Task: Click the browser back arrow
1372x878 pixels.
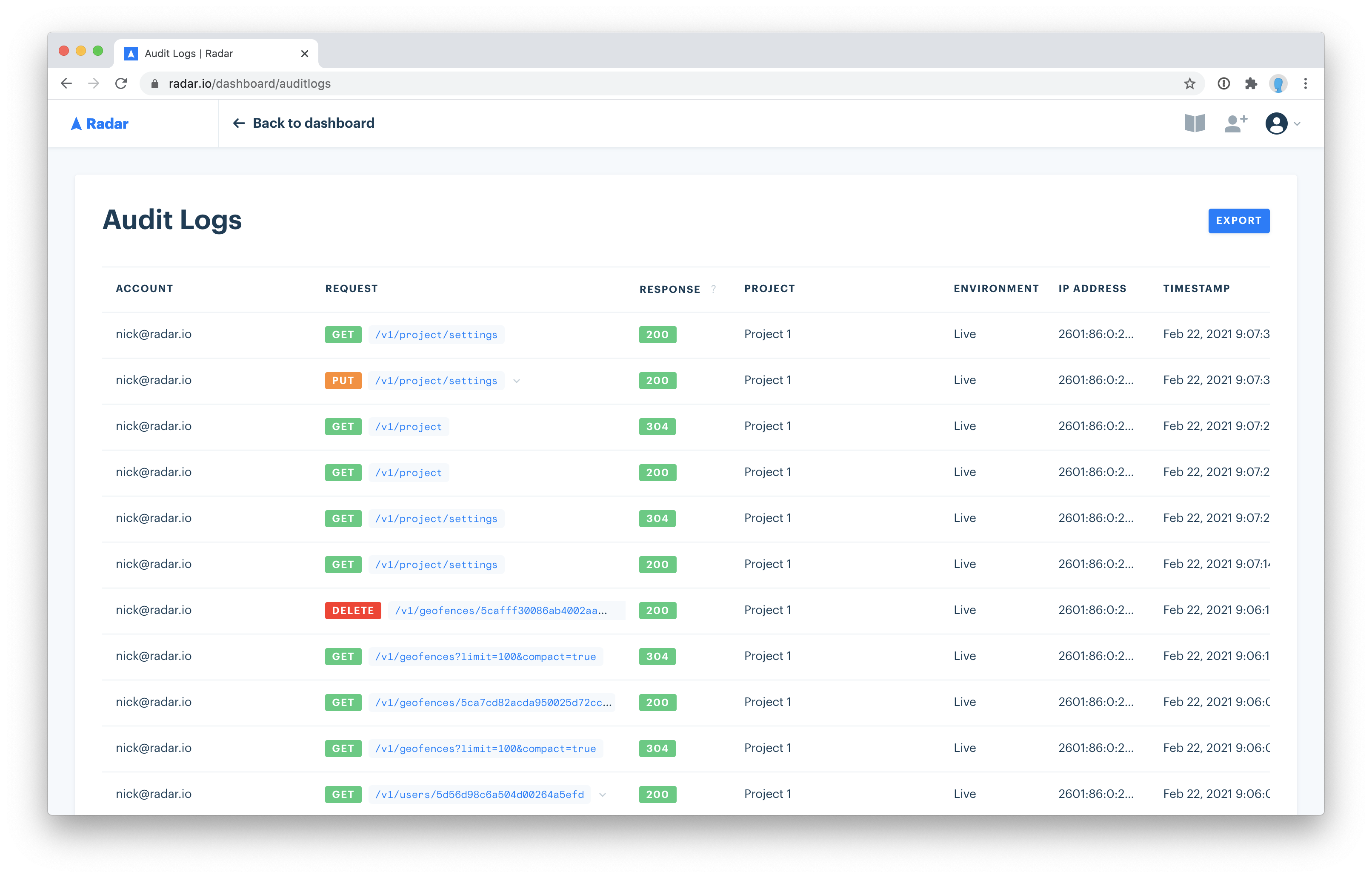Action: (x=67, y=84)
